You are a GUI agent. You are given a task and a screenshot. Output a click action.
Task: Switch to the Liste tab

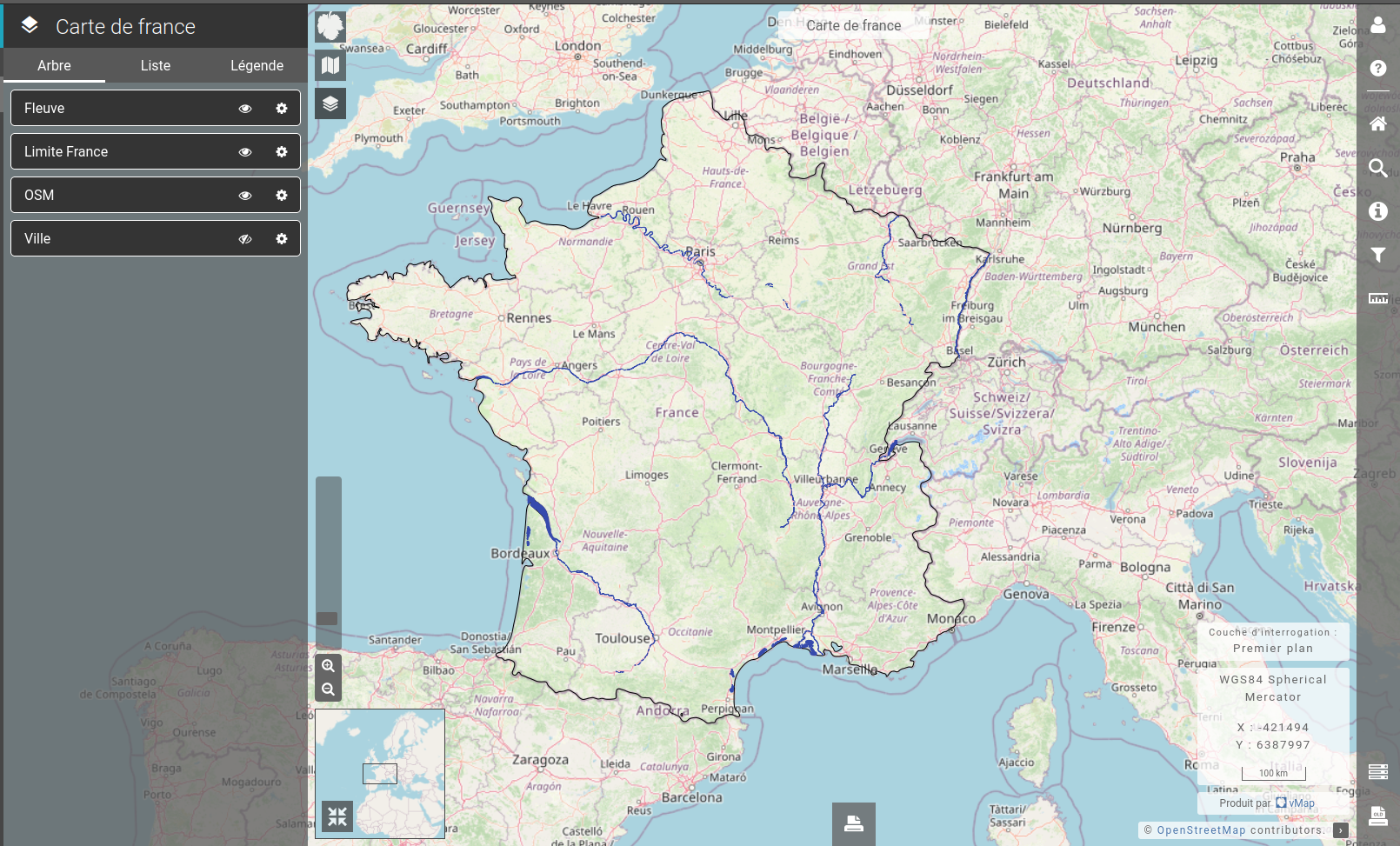click(156, 66)
